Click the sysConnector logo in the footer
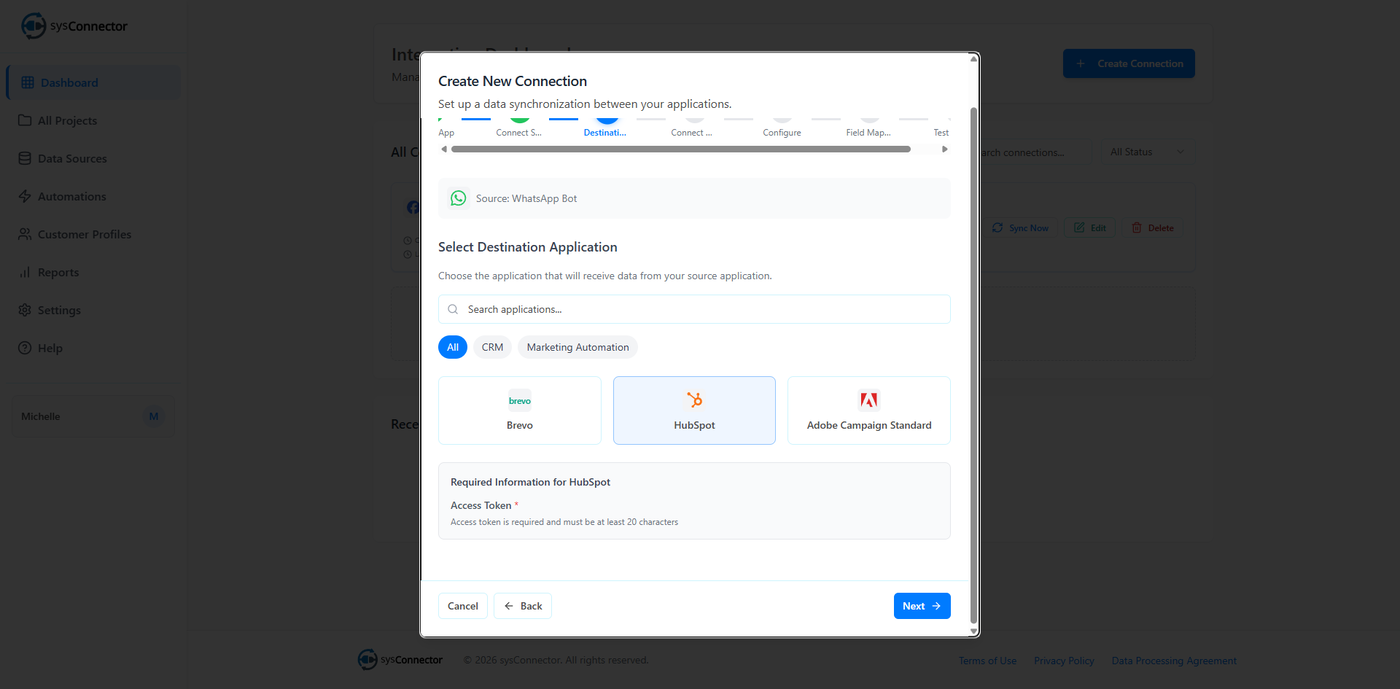Viewport: 1400px width, 689px height. click(400, 660)
